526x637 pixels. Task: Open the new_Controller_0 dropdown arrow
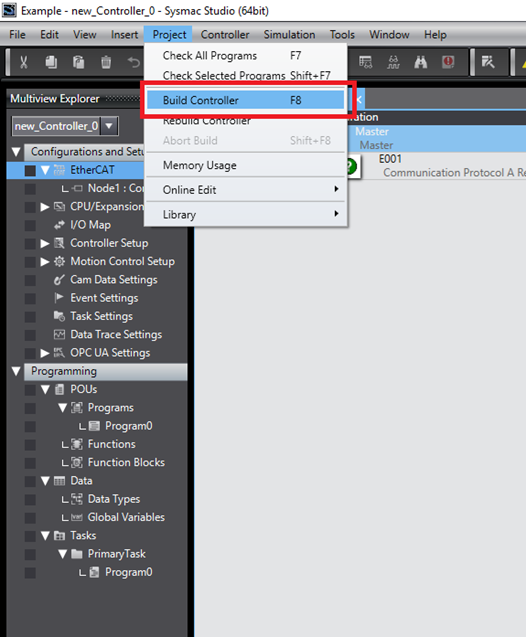pos(109,126)
